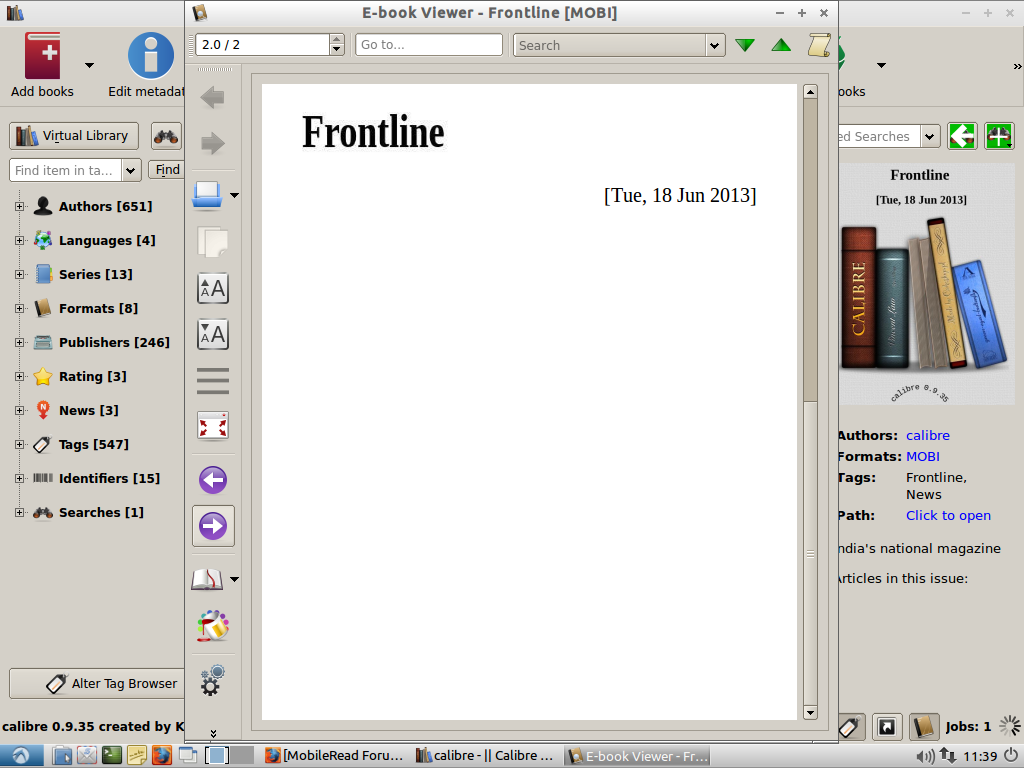Image resolution: width=1024 pixels, height=768 pixels.
Task: Click the Frontline book cover thumbnail
Action: pyautogui.click(x=927, y=283)
